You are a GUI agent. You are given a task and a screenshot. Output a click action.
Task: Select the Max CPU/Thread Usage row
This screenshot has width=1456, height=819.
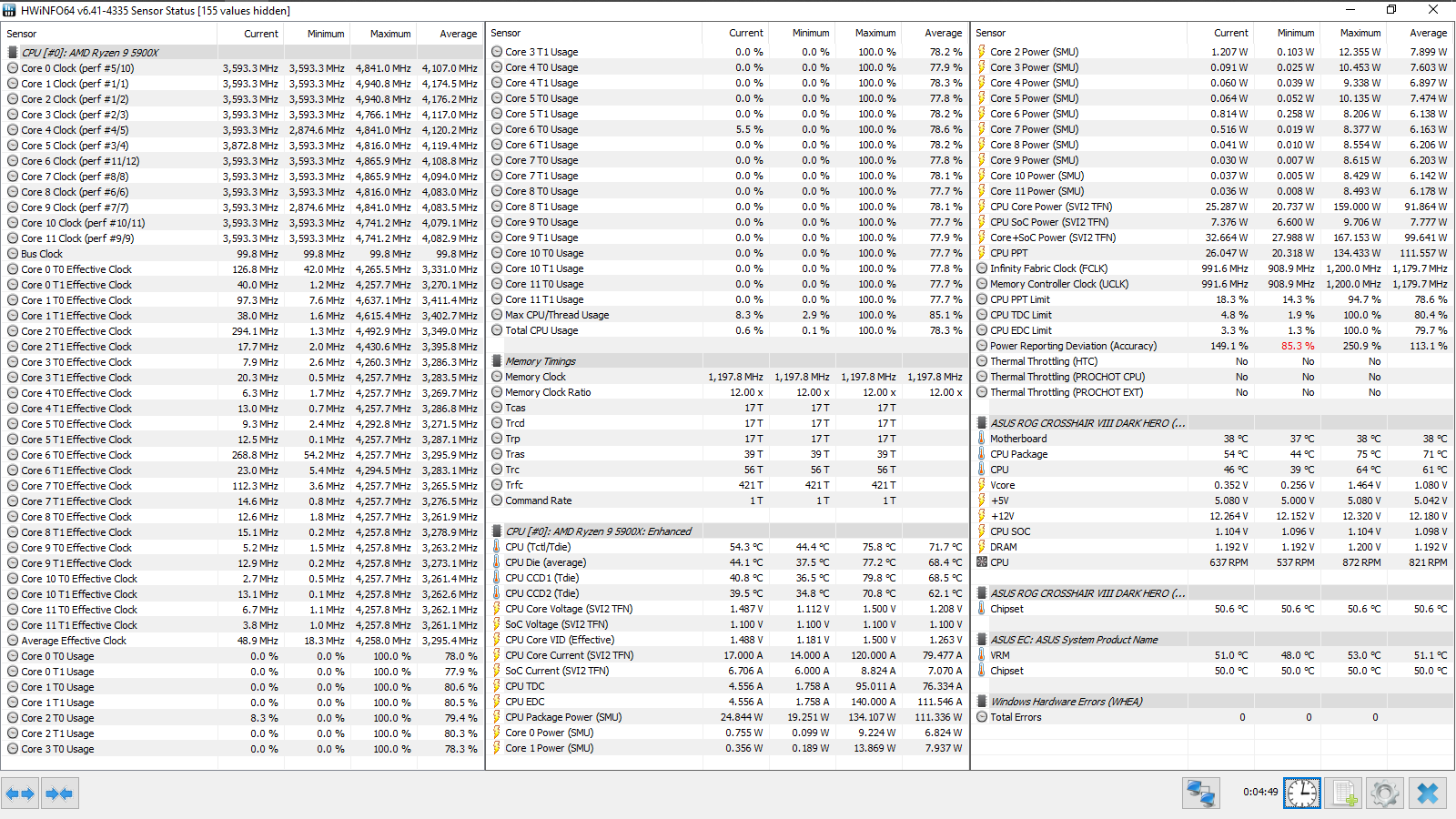728,315
